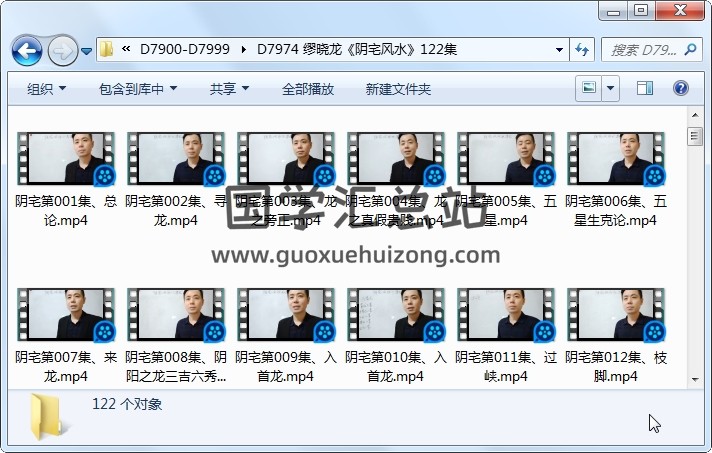Click the Forward navigation arrow

(63, 51)
